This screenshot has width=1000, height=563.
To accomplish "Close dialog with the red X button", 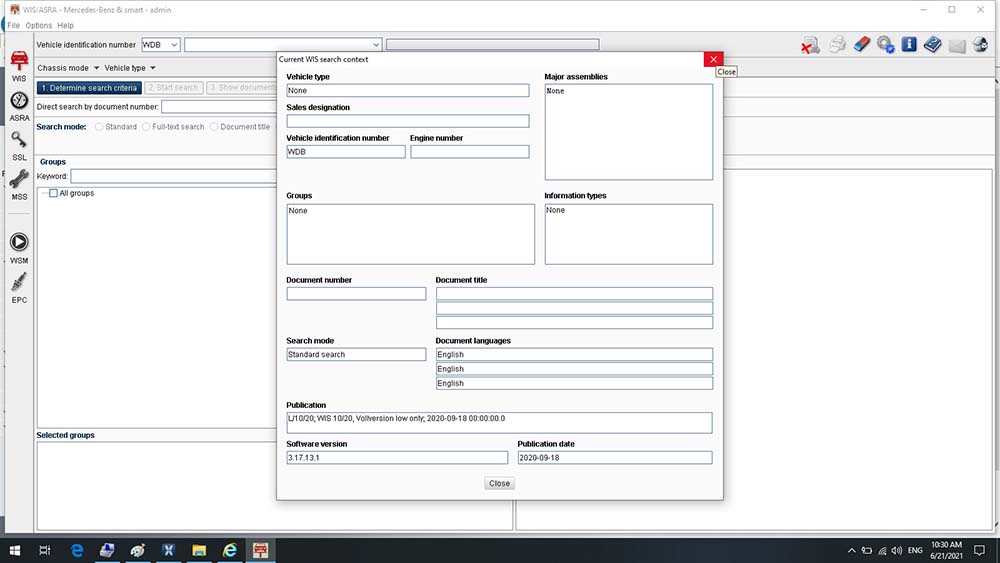I will click(x=714, y=59).
